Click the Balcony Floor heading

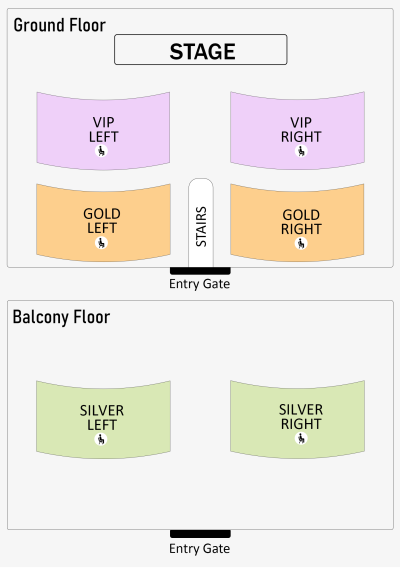coord(61,317)
